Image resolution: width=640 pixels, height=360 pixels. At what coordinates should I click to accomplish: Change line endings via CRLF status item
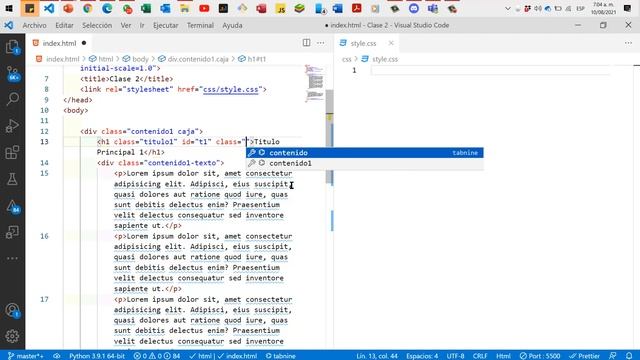click(480, 356)
